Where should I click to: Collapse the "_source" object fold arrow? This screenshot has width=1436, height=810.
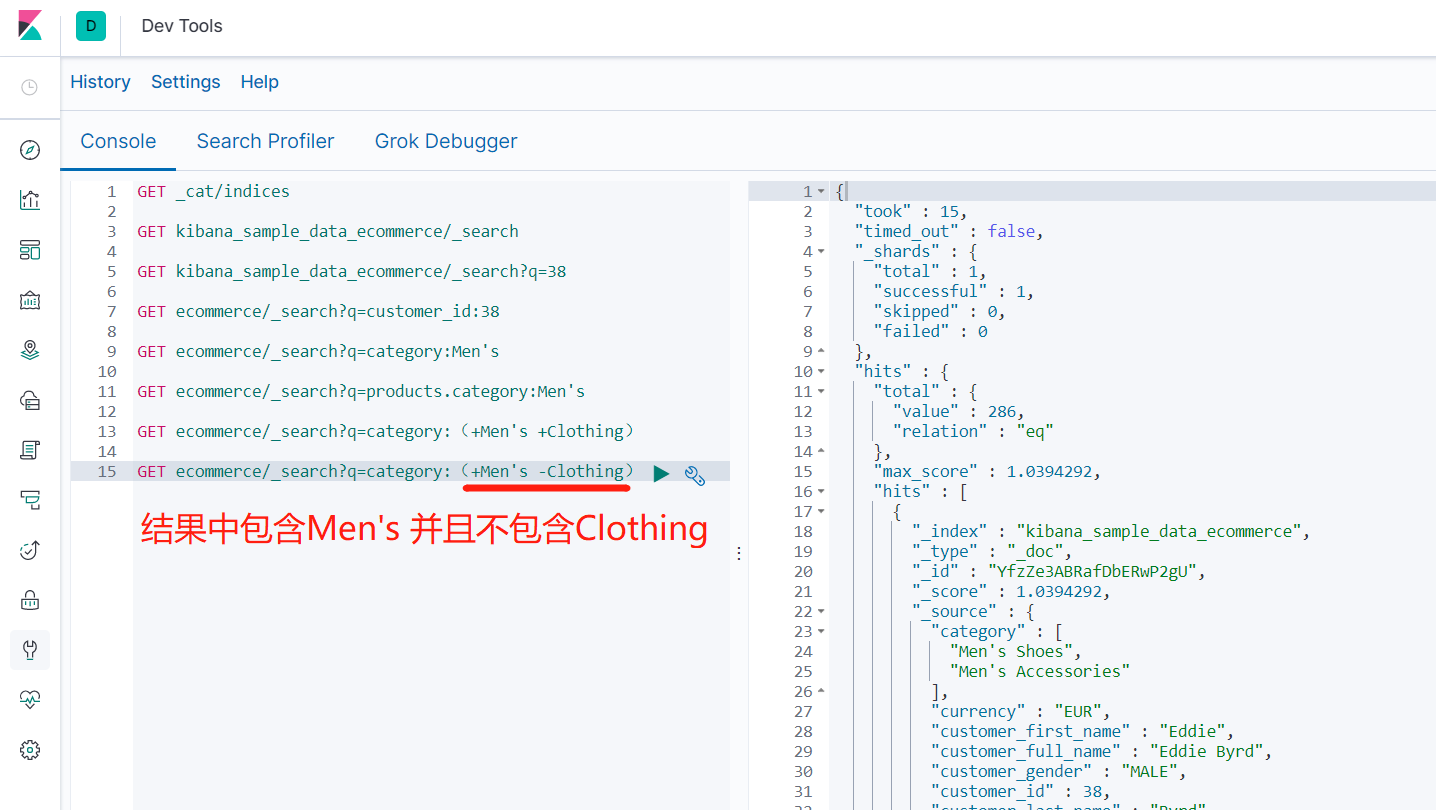(822, 611)
